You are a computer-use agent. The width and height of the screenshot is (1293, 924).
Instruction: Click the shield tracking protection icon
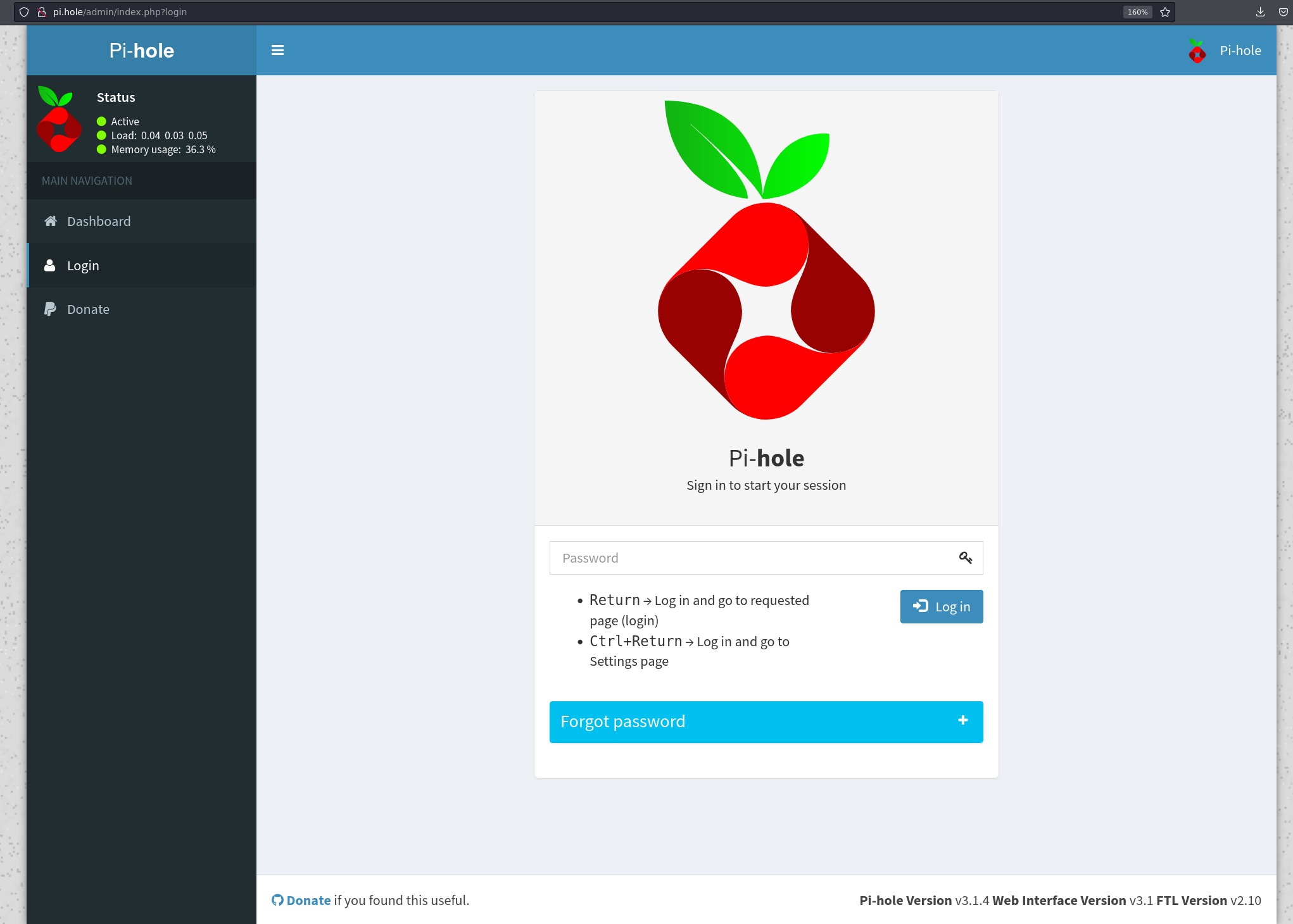(24, 12)
